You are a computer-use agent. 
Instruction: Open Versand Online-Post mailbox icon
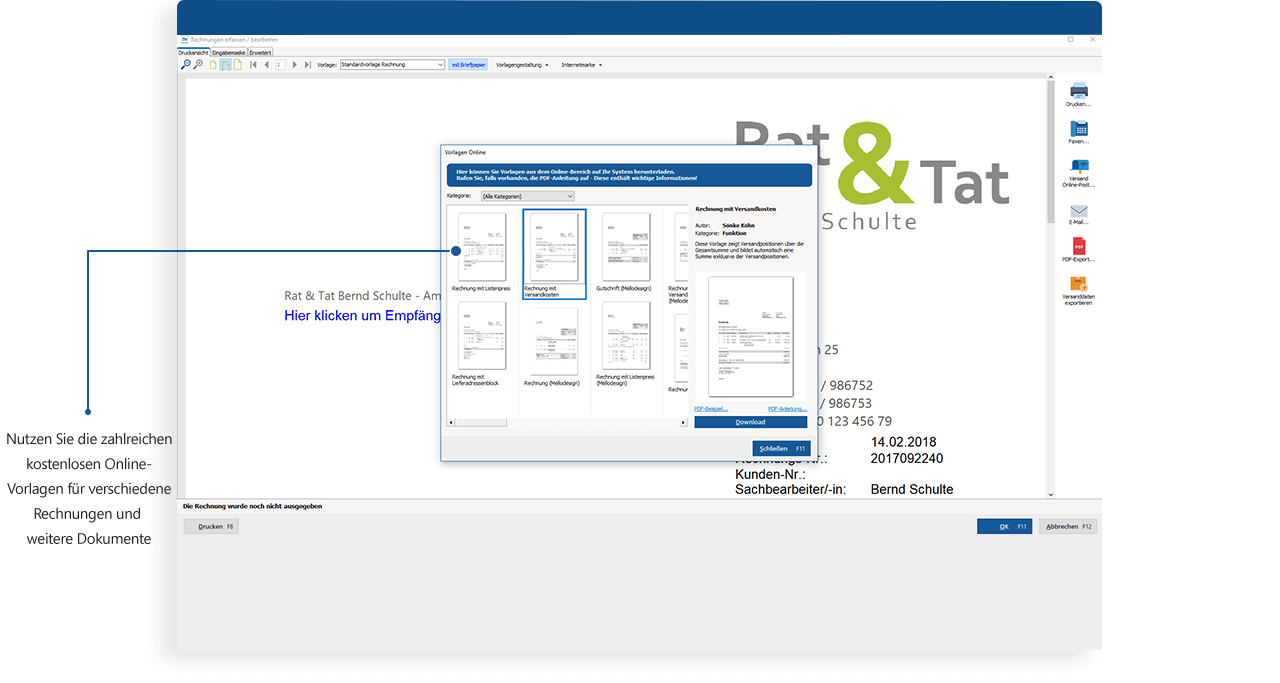[1078, 166]
